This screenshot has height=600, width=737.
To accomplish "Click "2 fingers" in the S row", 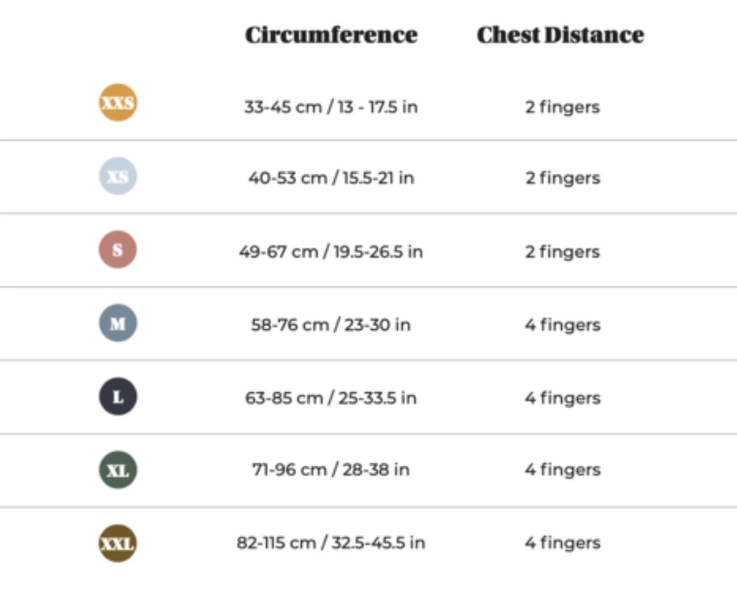I will click(562, 251).
